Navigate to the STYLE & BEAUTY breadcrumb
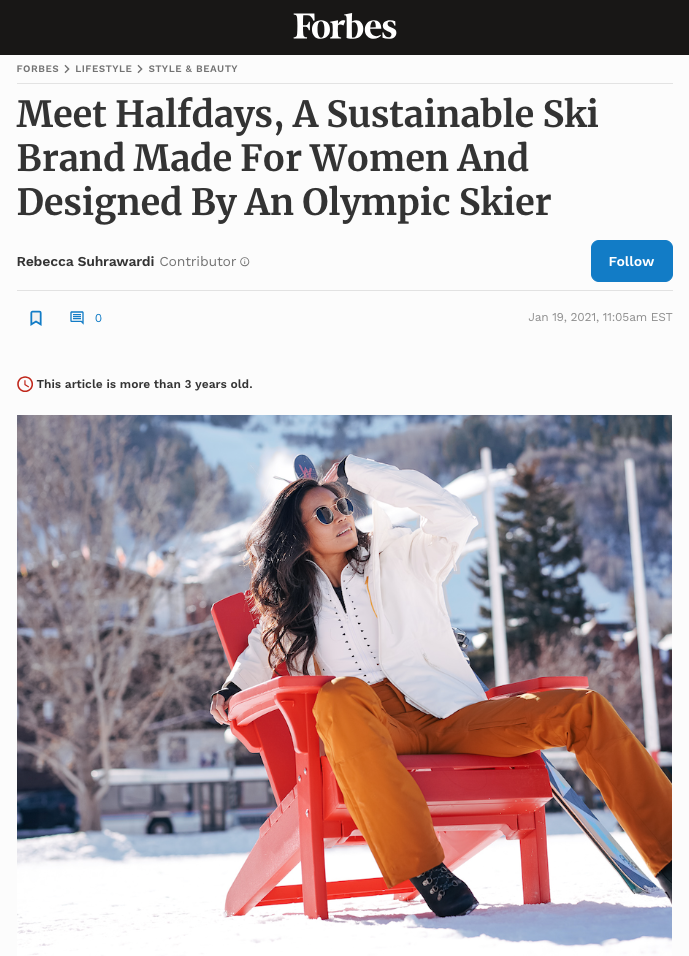 [x=193, y=69]
